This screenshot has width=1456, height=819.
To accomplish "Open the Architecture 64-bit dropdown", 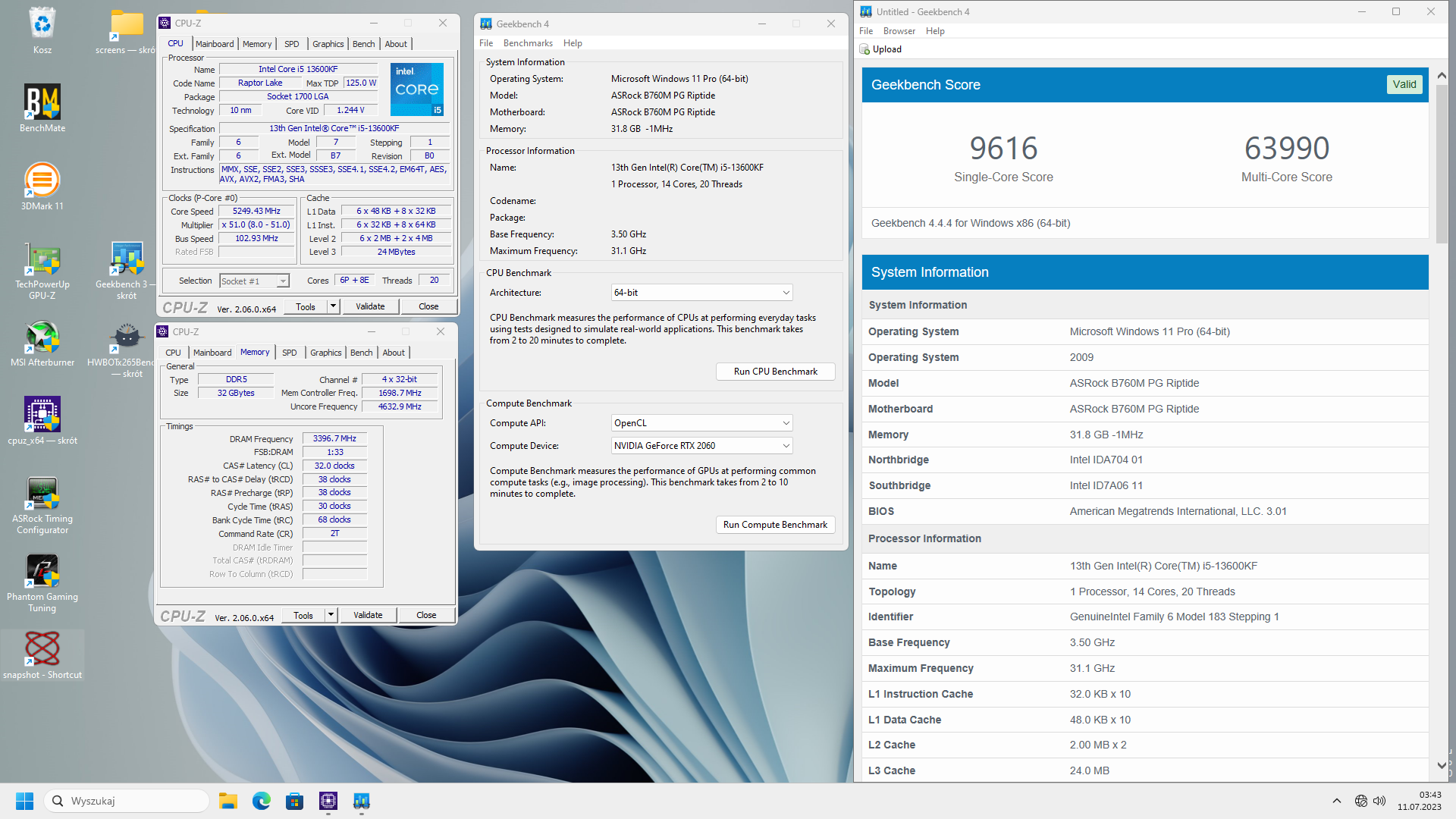I will coord(702,293).
